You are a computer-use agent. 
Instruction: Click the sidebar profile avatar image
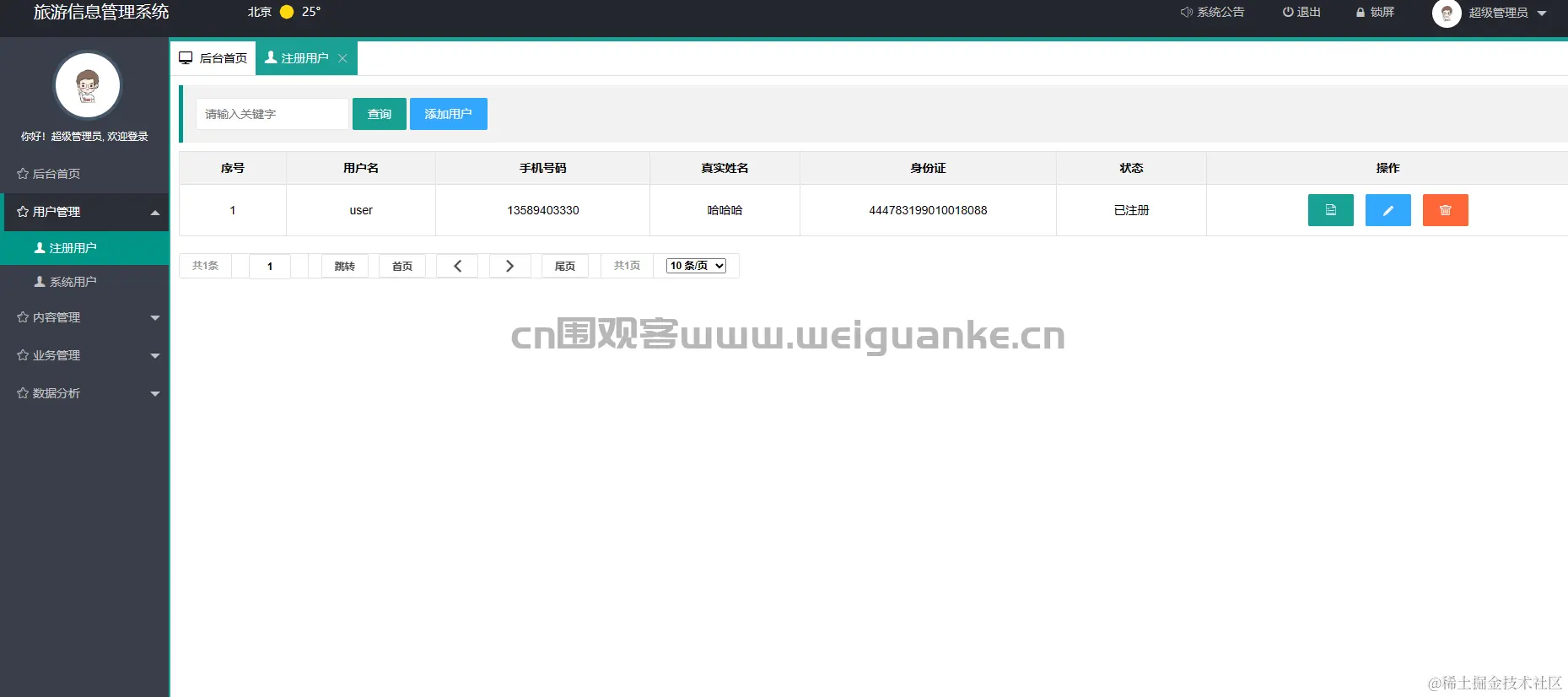pos(88,85)
